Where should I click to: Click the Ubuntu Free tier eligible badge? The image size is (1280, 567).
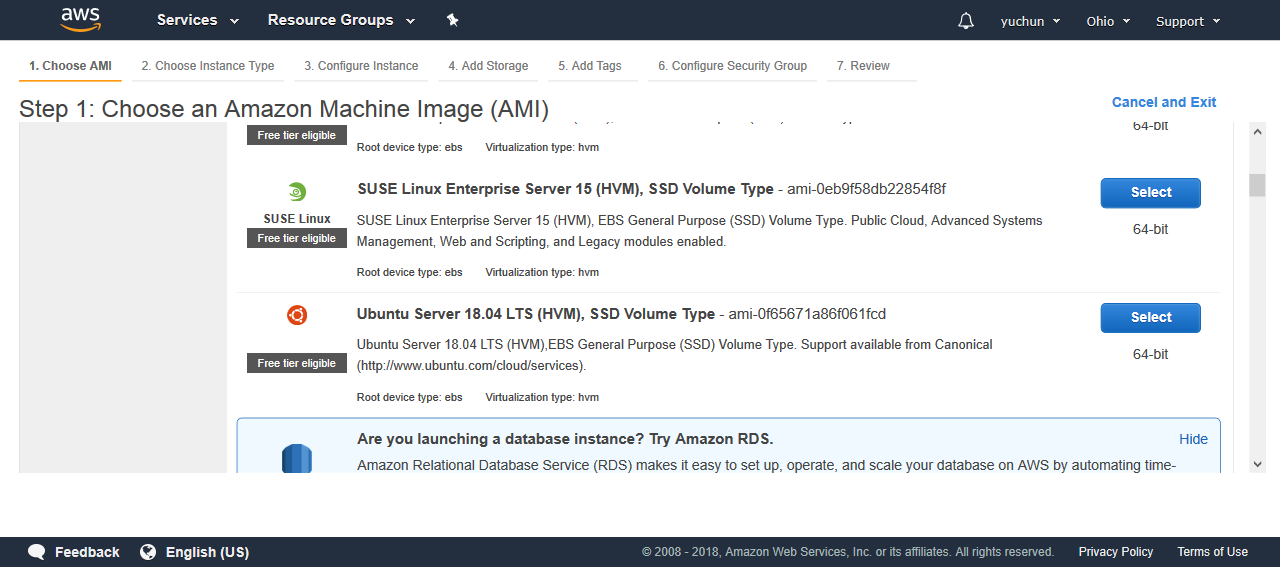(x=297, y=363)
